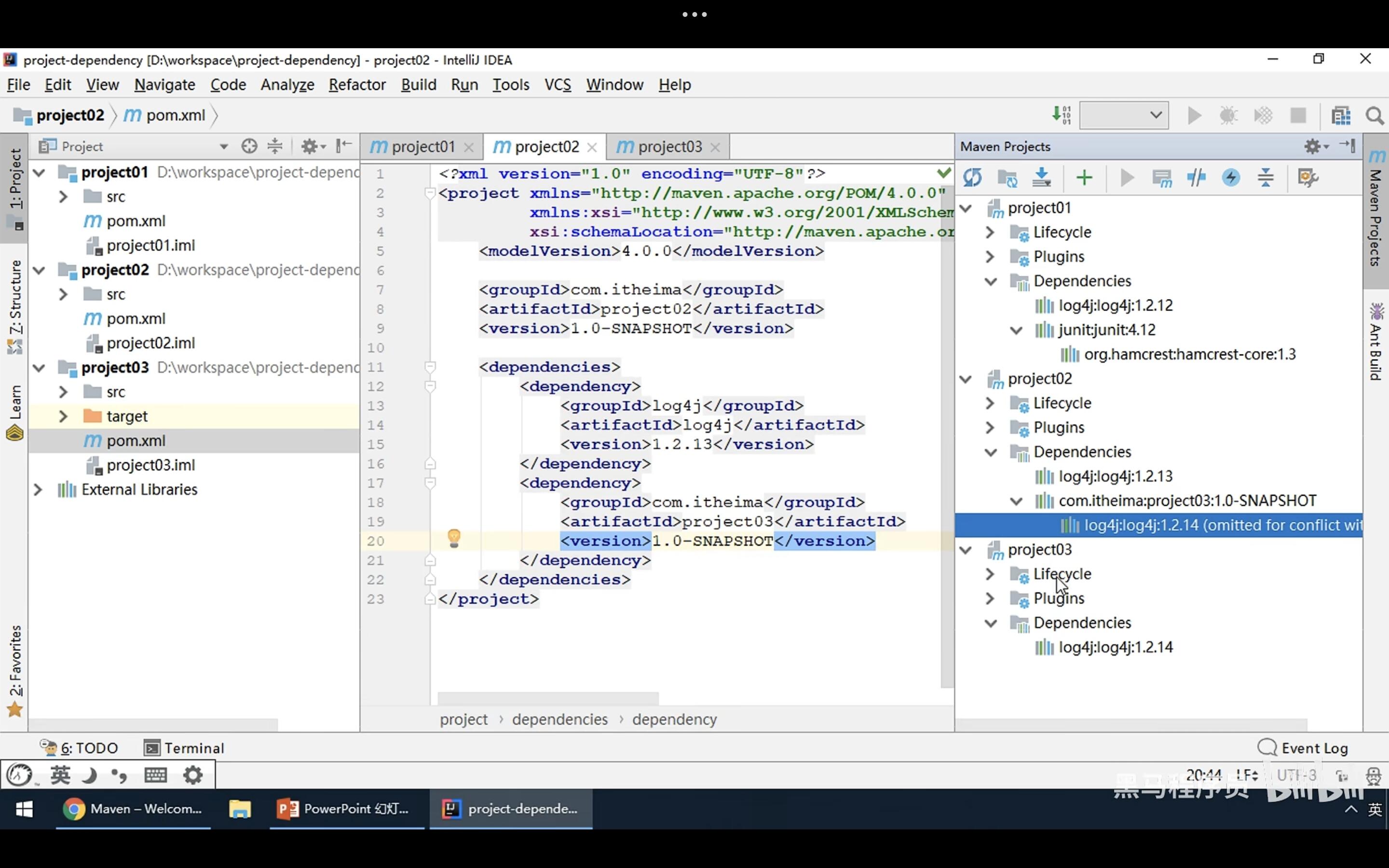This screenshot has height=868, width=1389.
Task: Click dependencies breadcrumb below editor
Action: [559, 719]
